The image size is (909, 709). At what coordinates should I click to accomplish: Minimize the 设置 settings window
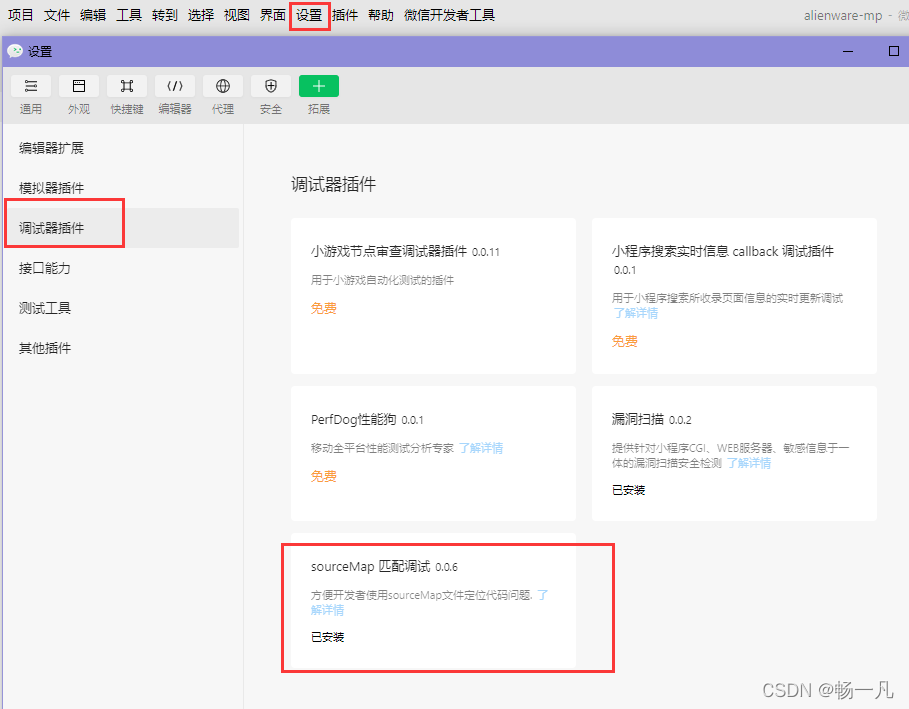pyautogui.click(x=848, y=51)
